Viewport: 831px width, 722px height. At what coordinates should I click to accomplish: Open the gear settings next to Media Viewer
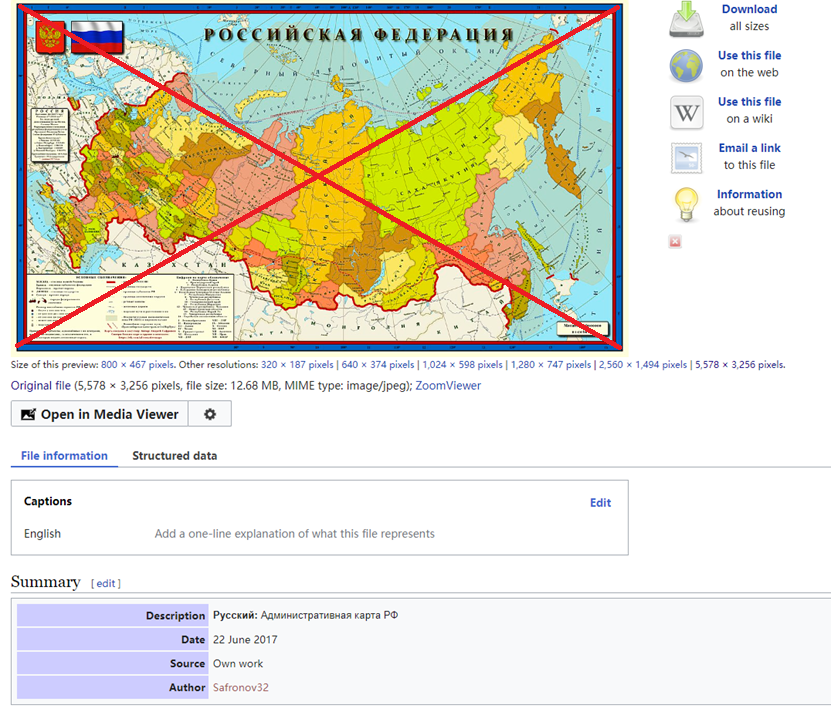pyautogui.click(x=210, y=414)
